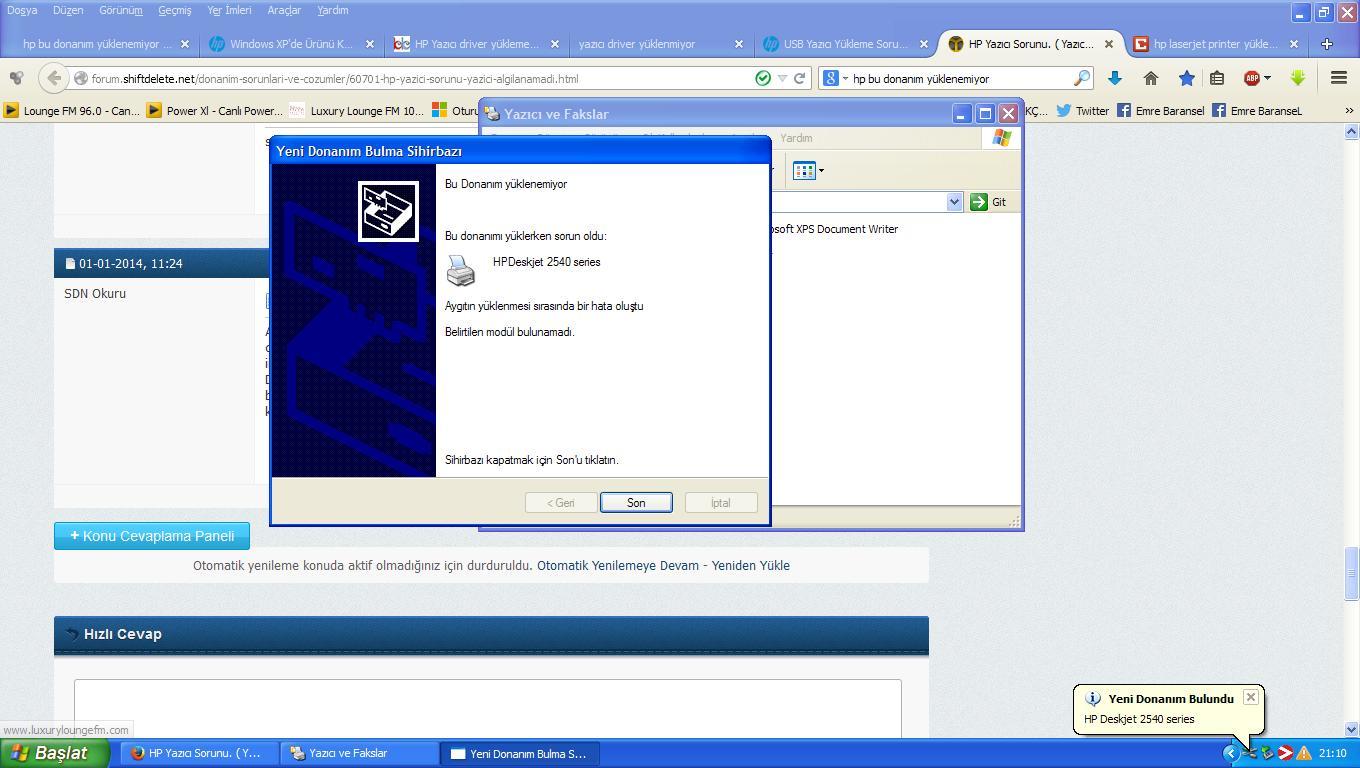Open Oturum bookmark with Windows logo
This screenshot has height=768, width=1360.
(x=455, y=111)
